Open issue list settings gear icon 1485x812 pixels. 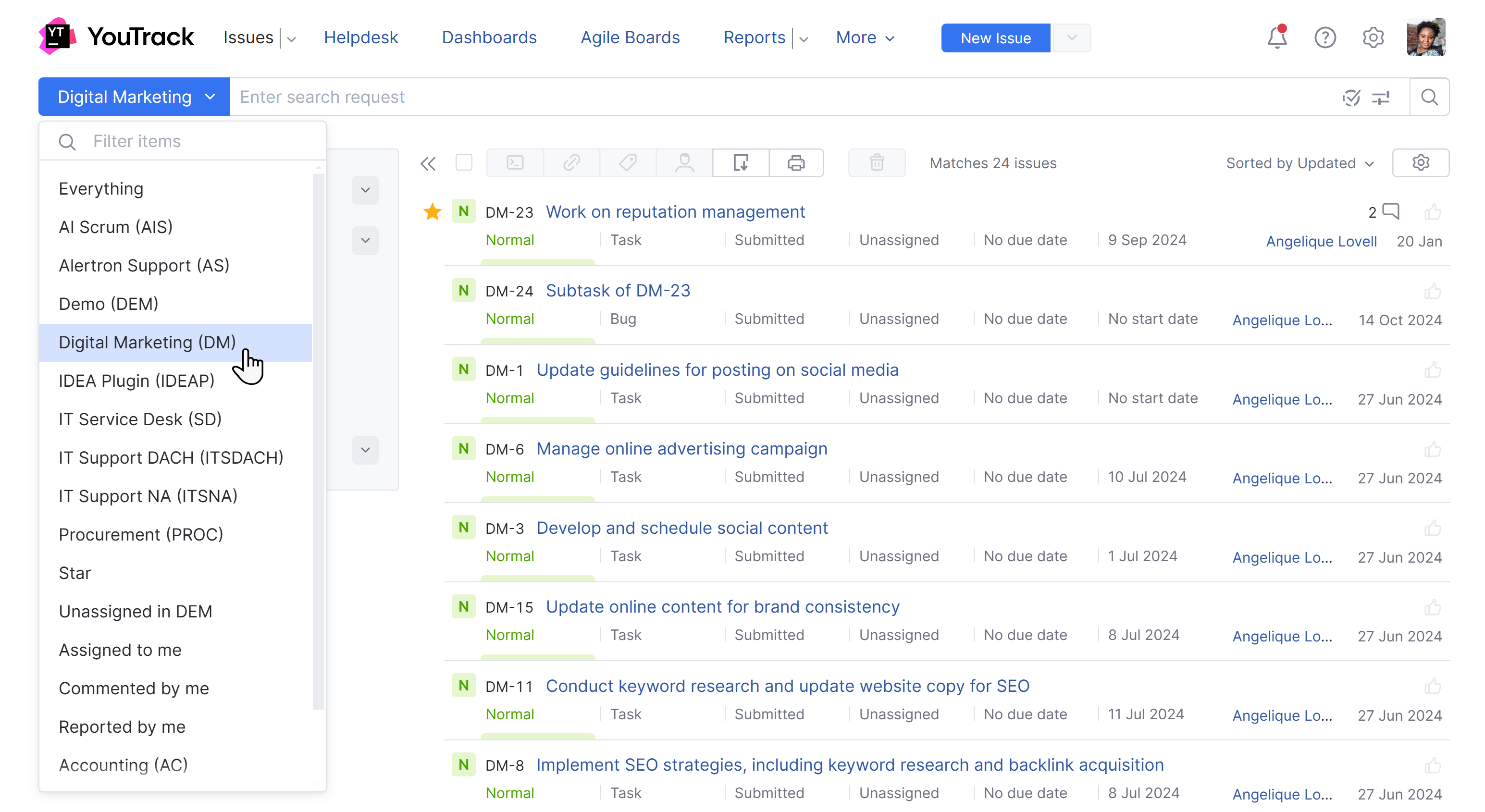pyautogui.click(x=1421, y=163)
